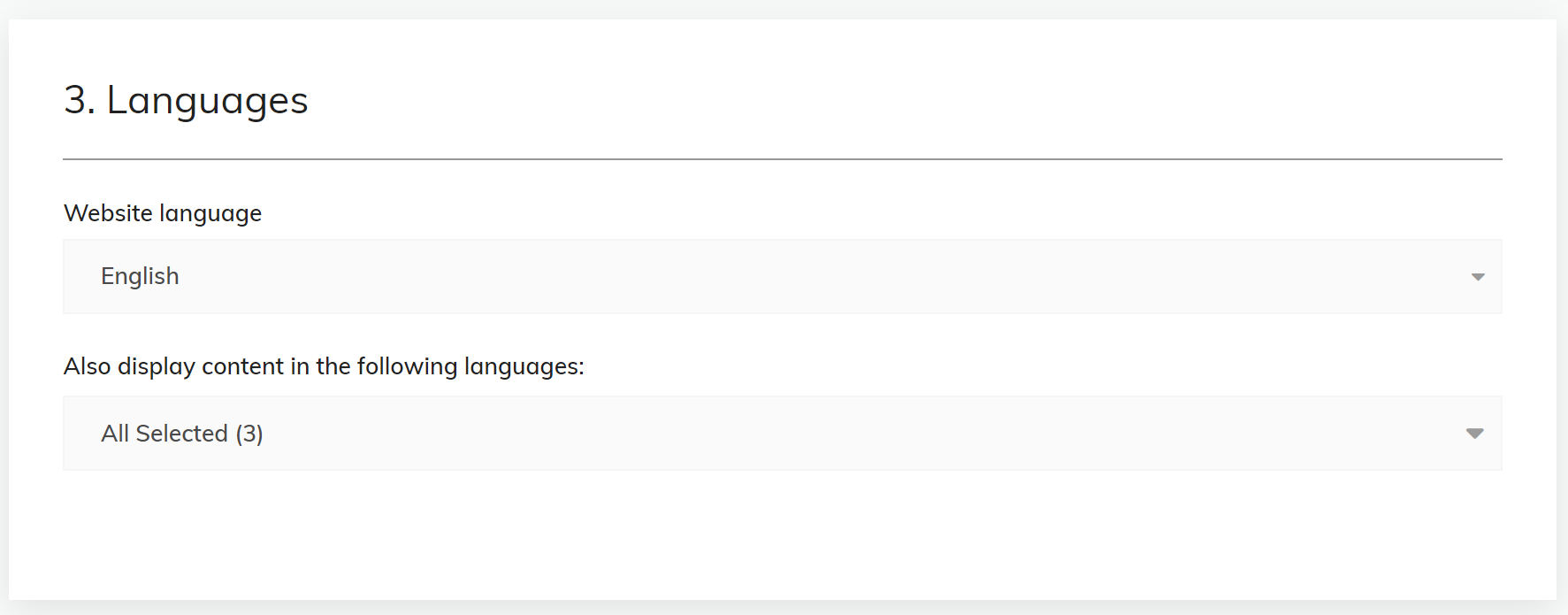The image size is (1568, 615).
Task: Click the word Languages in the heading
Action: pyautogui.click(x=207, y=101)
